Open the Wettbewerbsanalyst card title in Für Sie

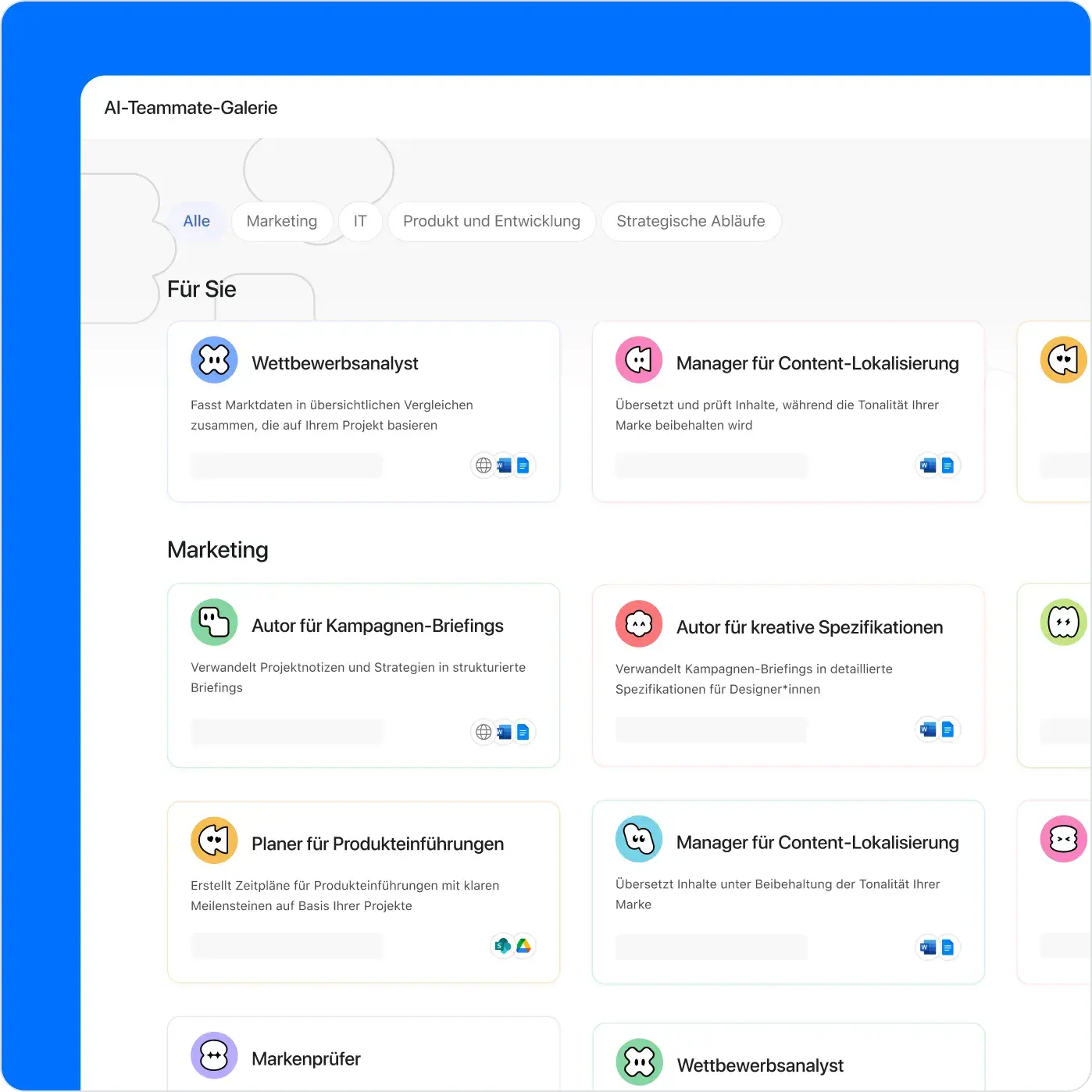[x=335, y=363]
